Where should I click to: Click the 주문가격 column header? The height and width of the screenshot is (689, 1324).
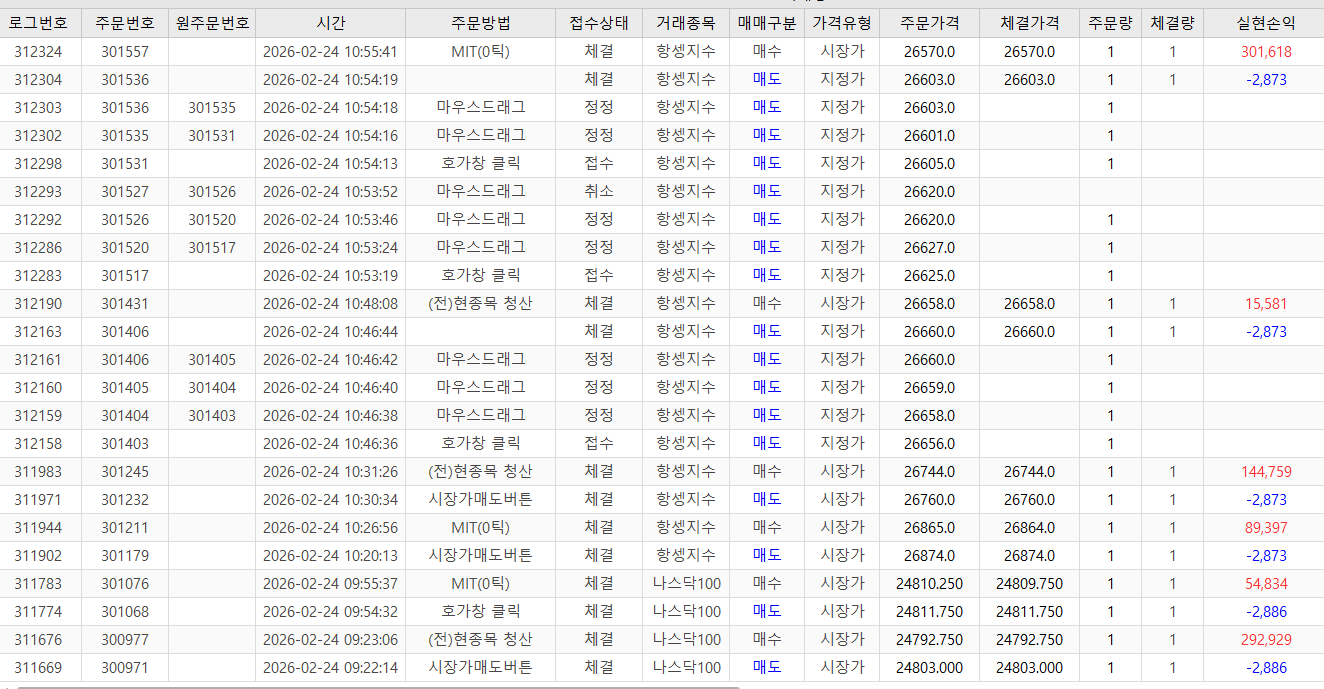click(929, 23)
